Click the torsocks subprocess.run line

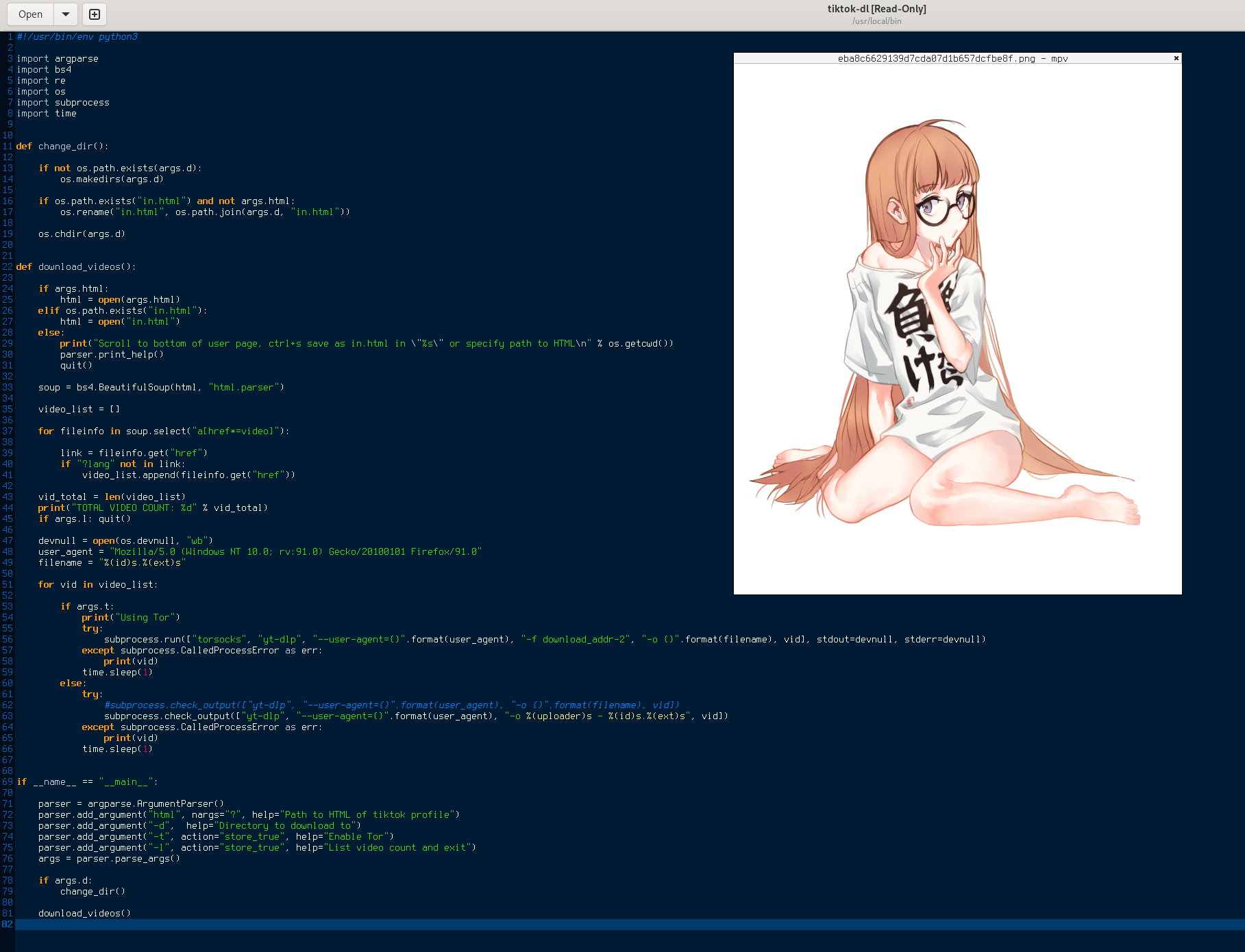pos(545,640)
